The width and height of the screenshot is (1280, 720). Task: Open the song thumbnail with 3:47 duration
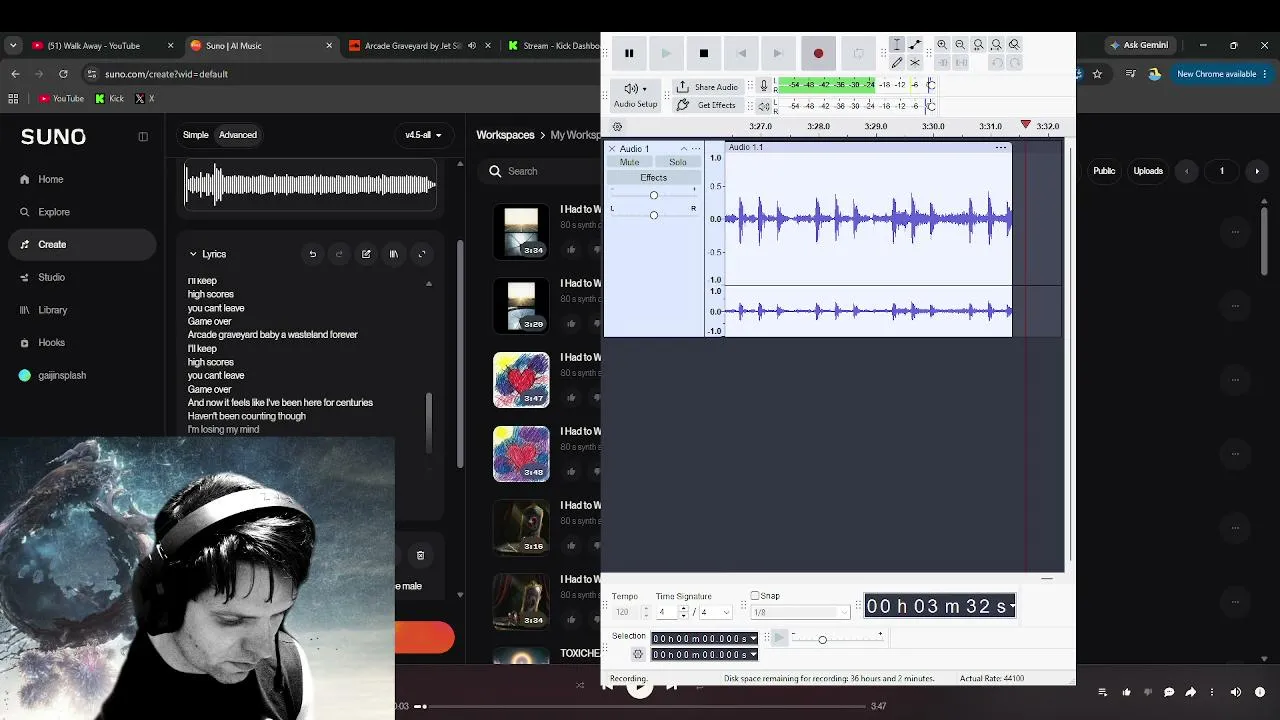coord(521,380)
